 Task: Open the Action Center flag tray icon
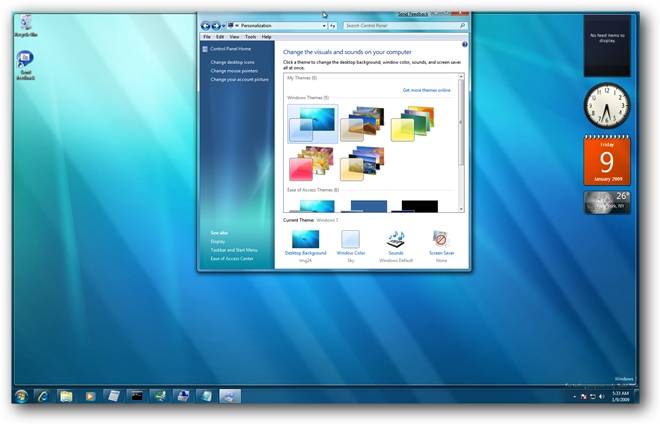click(x=583, y=397)
